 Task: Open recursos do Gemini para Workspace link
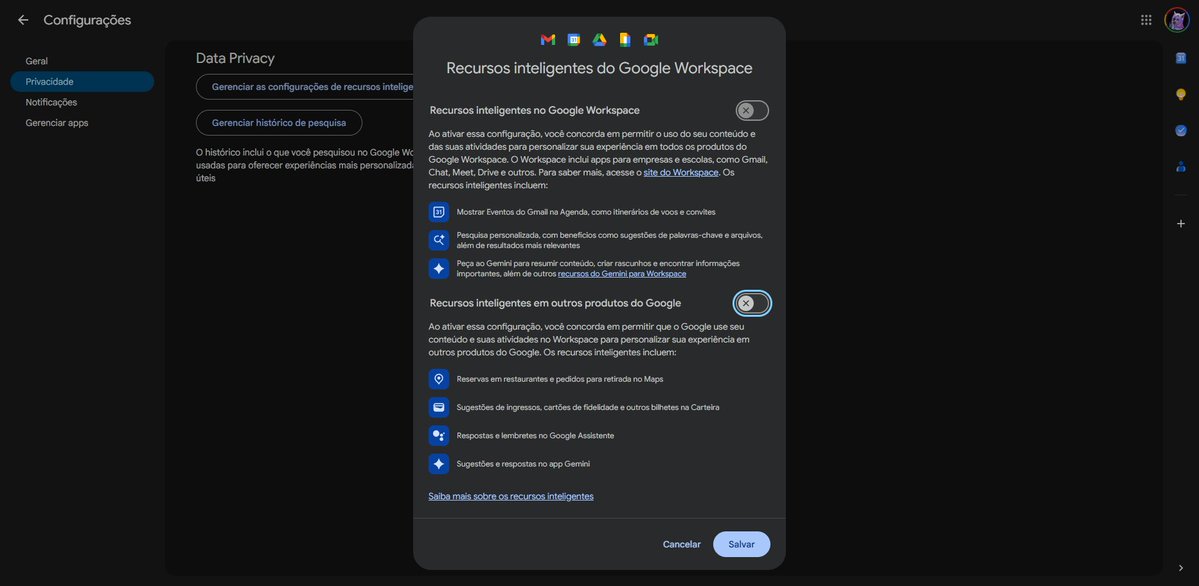point(622,274)
